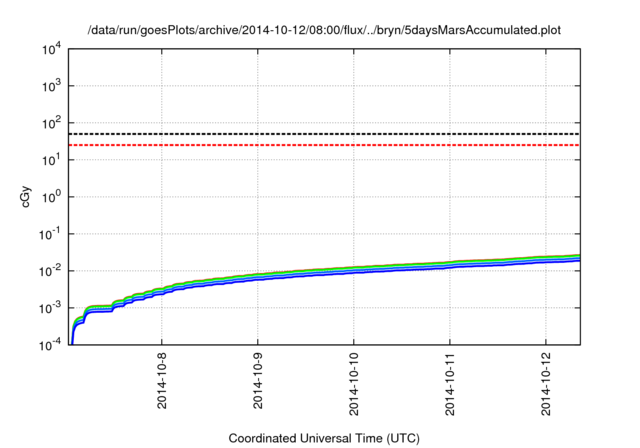Click the 10^-1 y-axis tick label
Image resolution: width=640 pixels, height=448 pixels.
(x=50, y=234)
